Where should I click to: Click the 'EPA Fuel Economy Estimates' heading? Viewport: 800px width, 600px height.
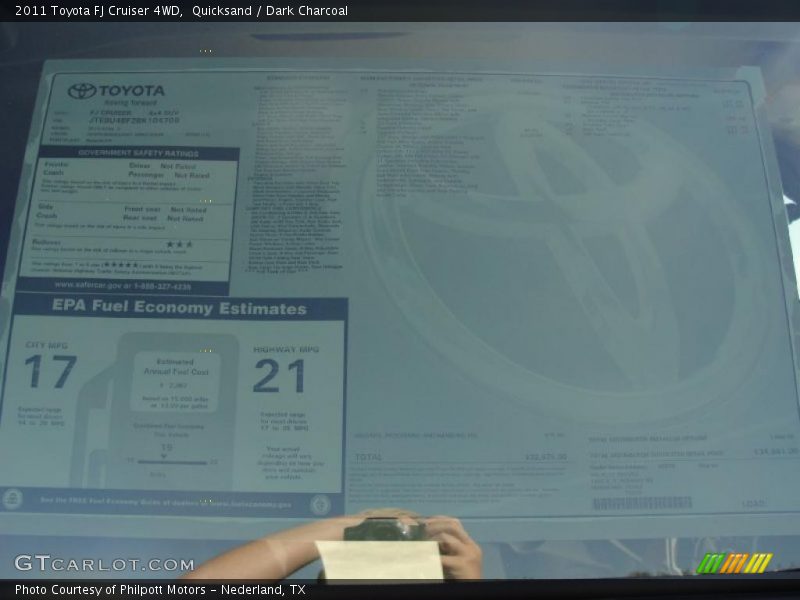[x=179, y=307]
